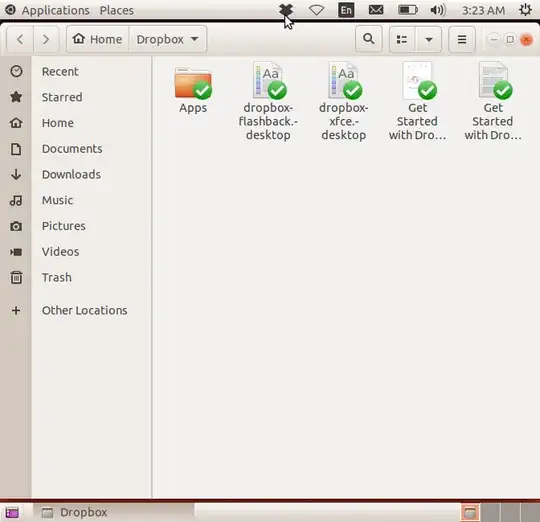
Task: Click the Dropbox taskbar window button
Action: [x=114, y=512]
